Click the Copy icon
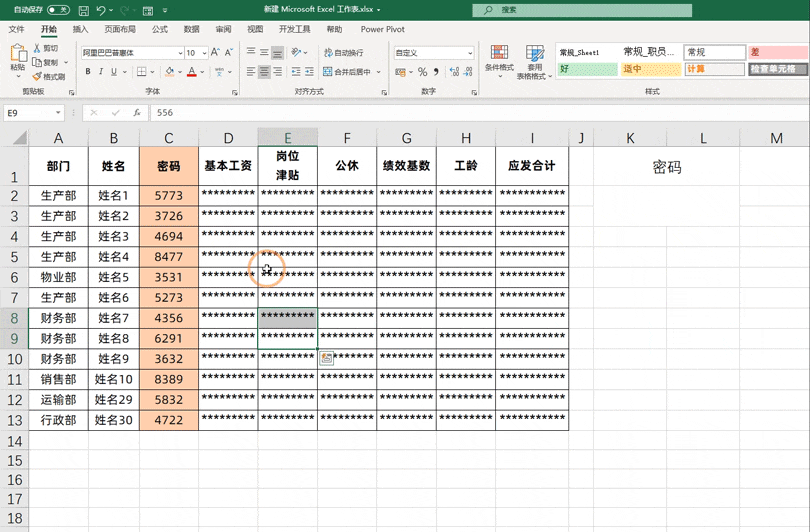This screenshot has height=532, width=810. point(37,62)
